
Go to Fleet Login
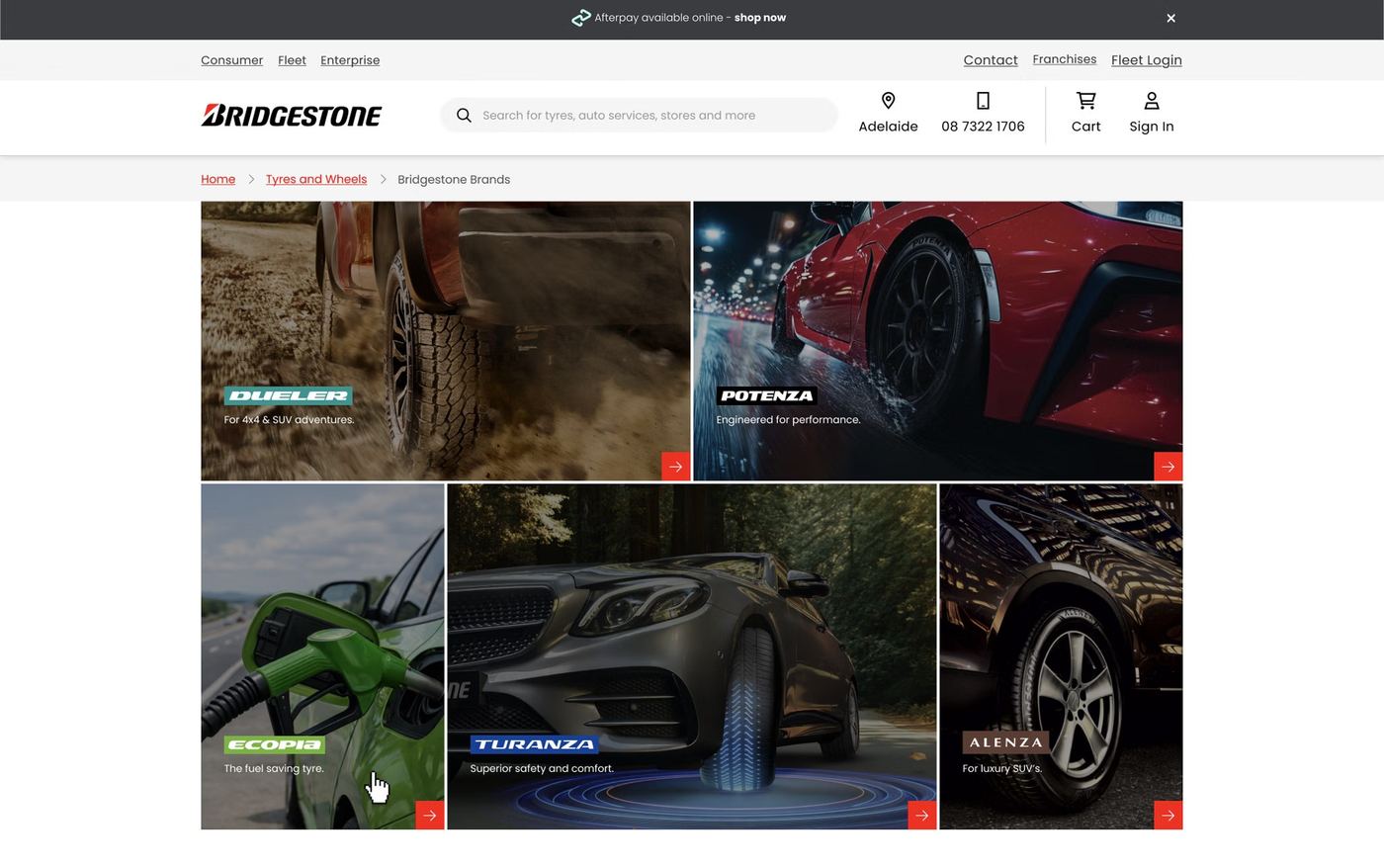click(1147, 60)
